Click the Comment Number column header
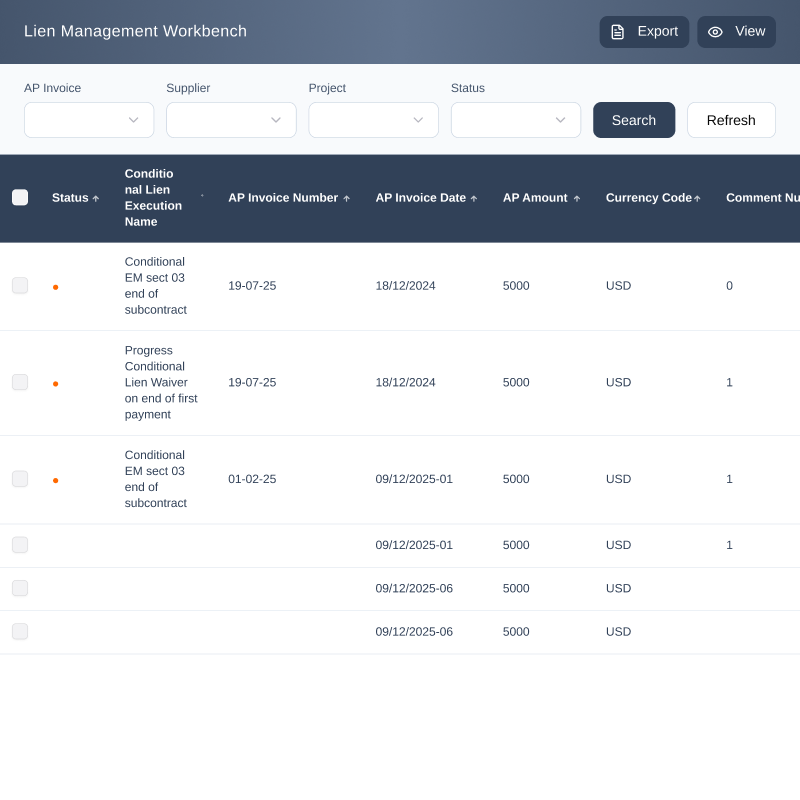800x800 pixels. pyautogui.click(x=762, y=198)
